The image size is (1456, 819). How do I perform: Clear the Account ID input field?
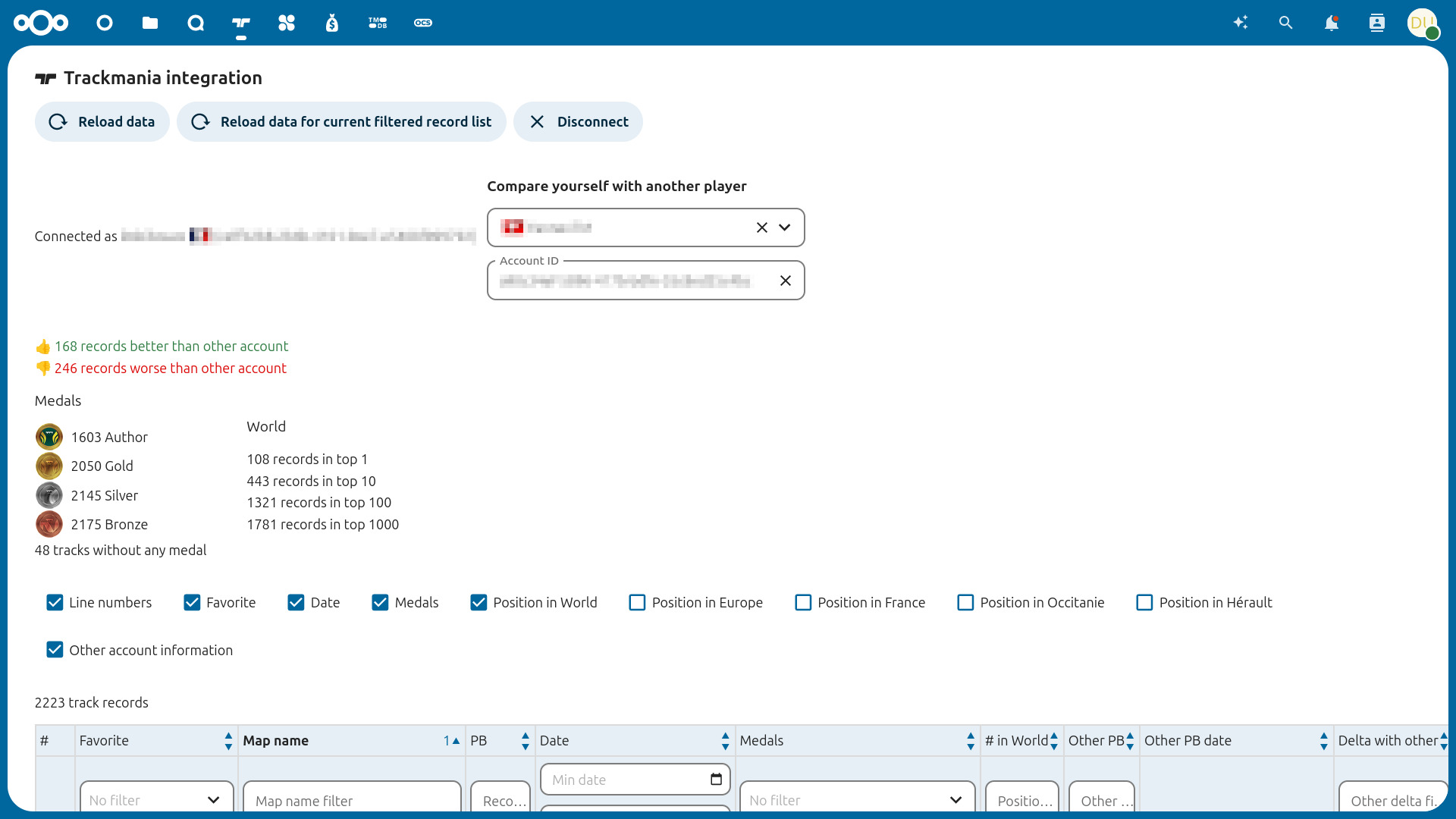click(x=786, y=280)
